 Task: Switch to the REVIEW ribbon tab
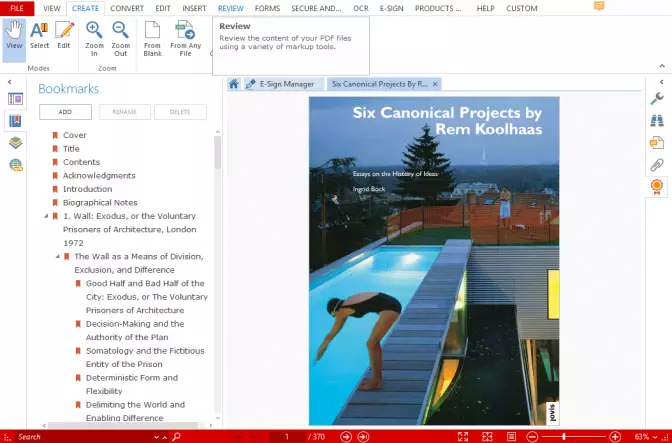tap(231, 8)
